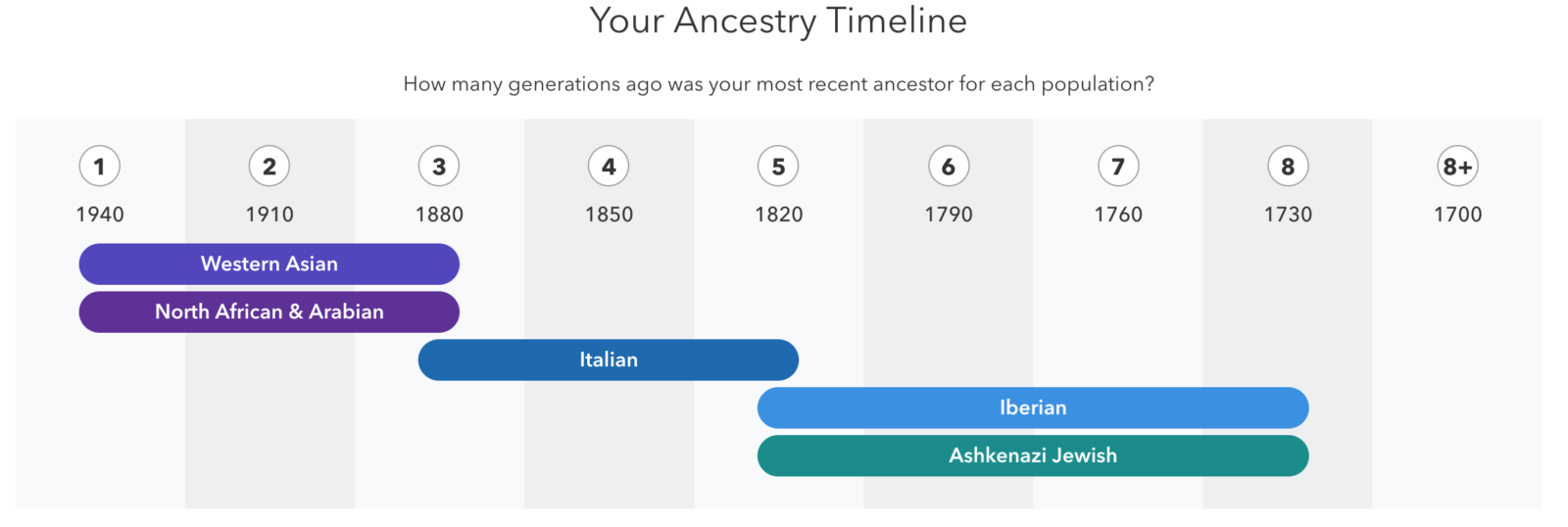Click generation 5 circle marker
Screen dimensions: 1568x527
[x=778, y=167]
